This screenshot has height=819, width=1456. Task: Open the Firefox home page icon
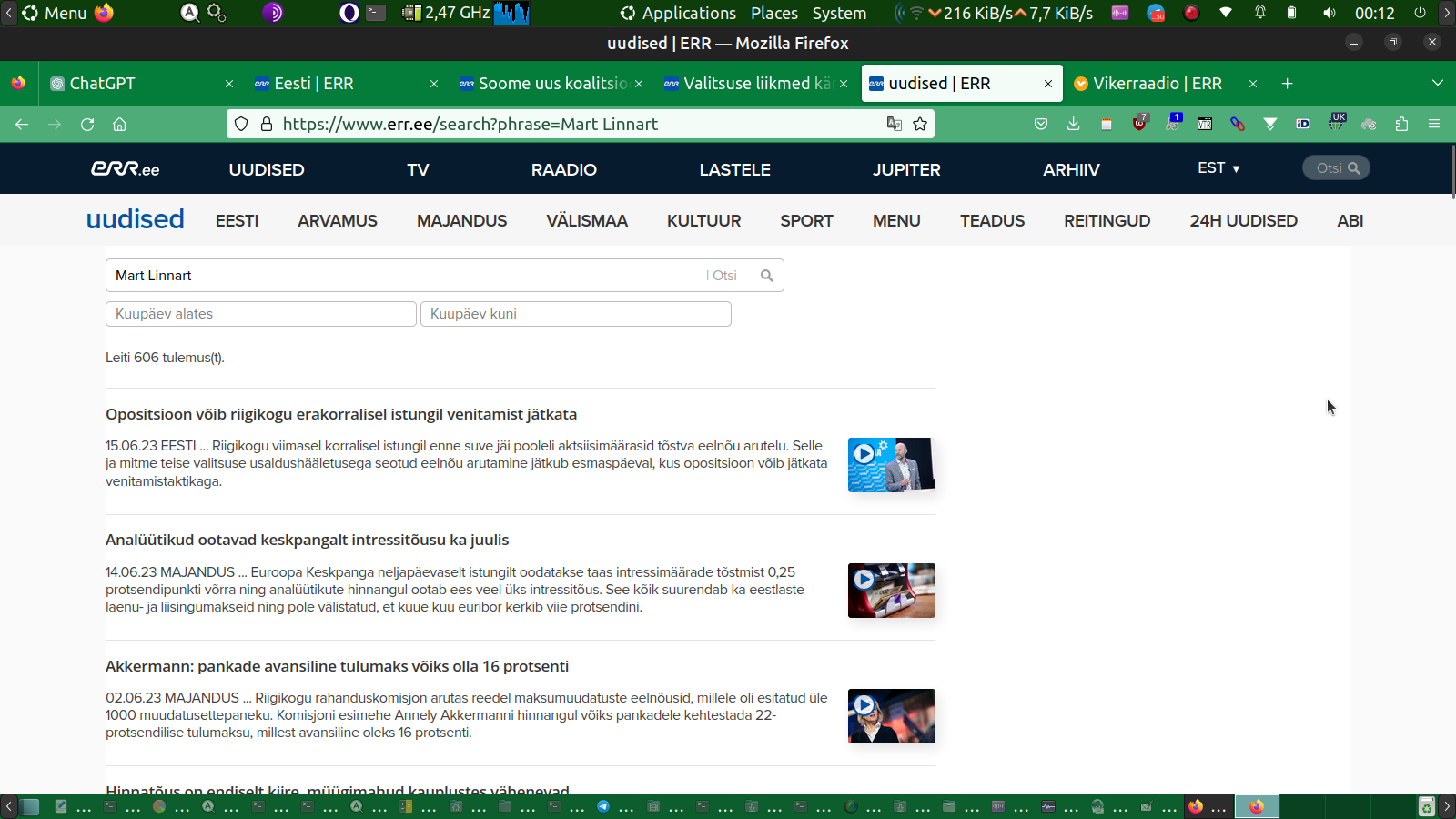click(119, 125)
